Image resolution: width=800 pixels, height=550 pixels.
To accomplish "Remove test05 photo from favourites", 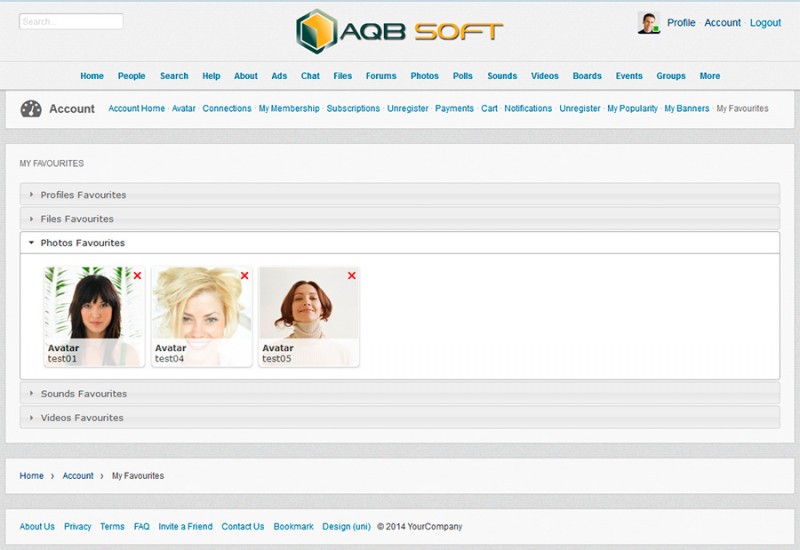I will [x=352, y=276].
